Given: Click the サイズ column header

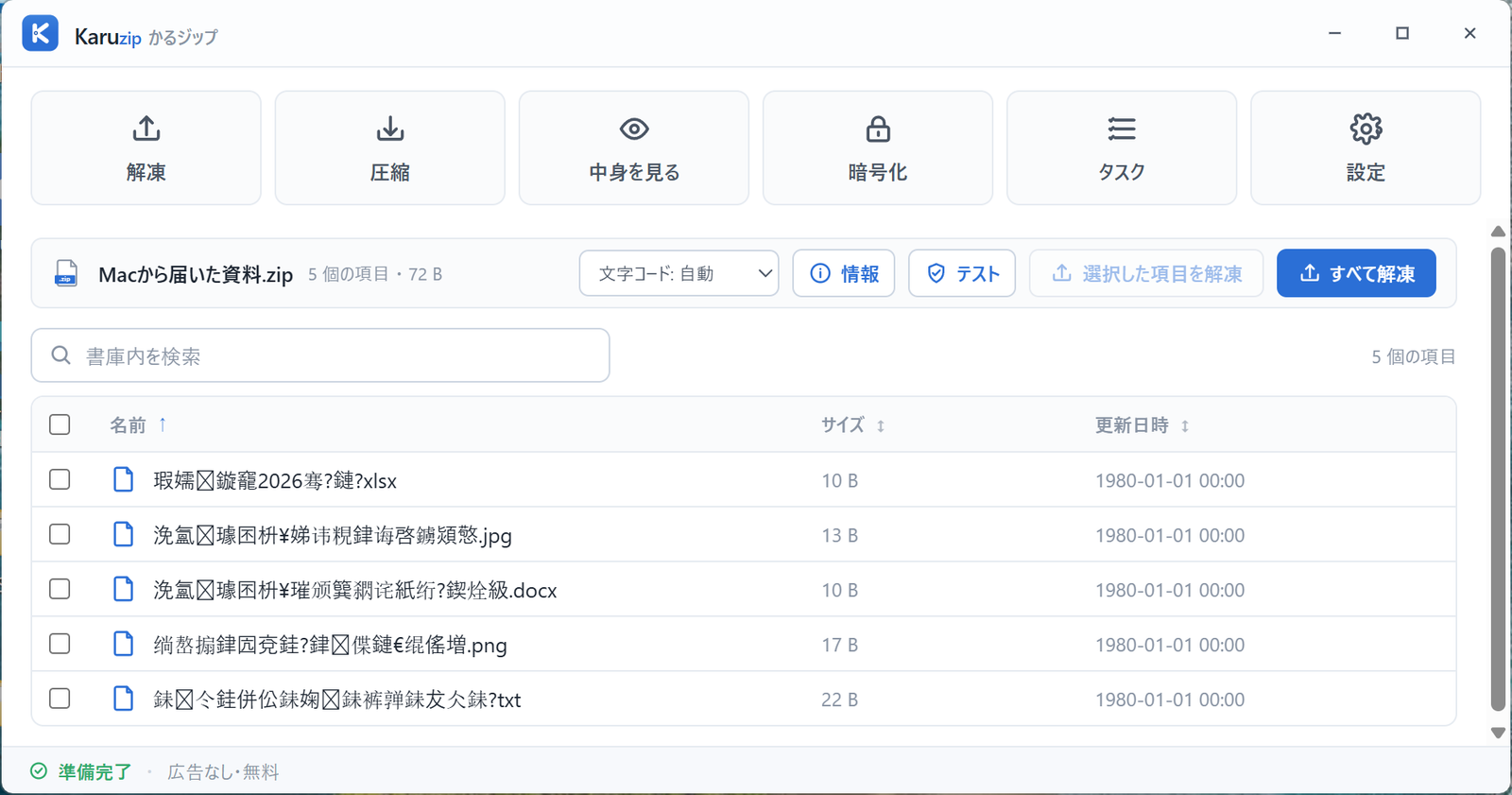Looking at the screenshot, I should [843, 425].
